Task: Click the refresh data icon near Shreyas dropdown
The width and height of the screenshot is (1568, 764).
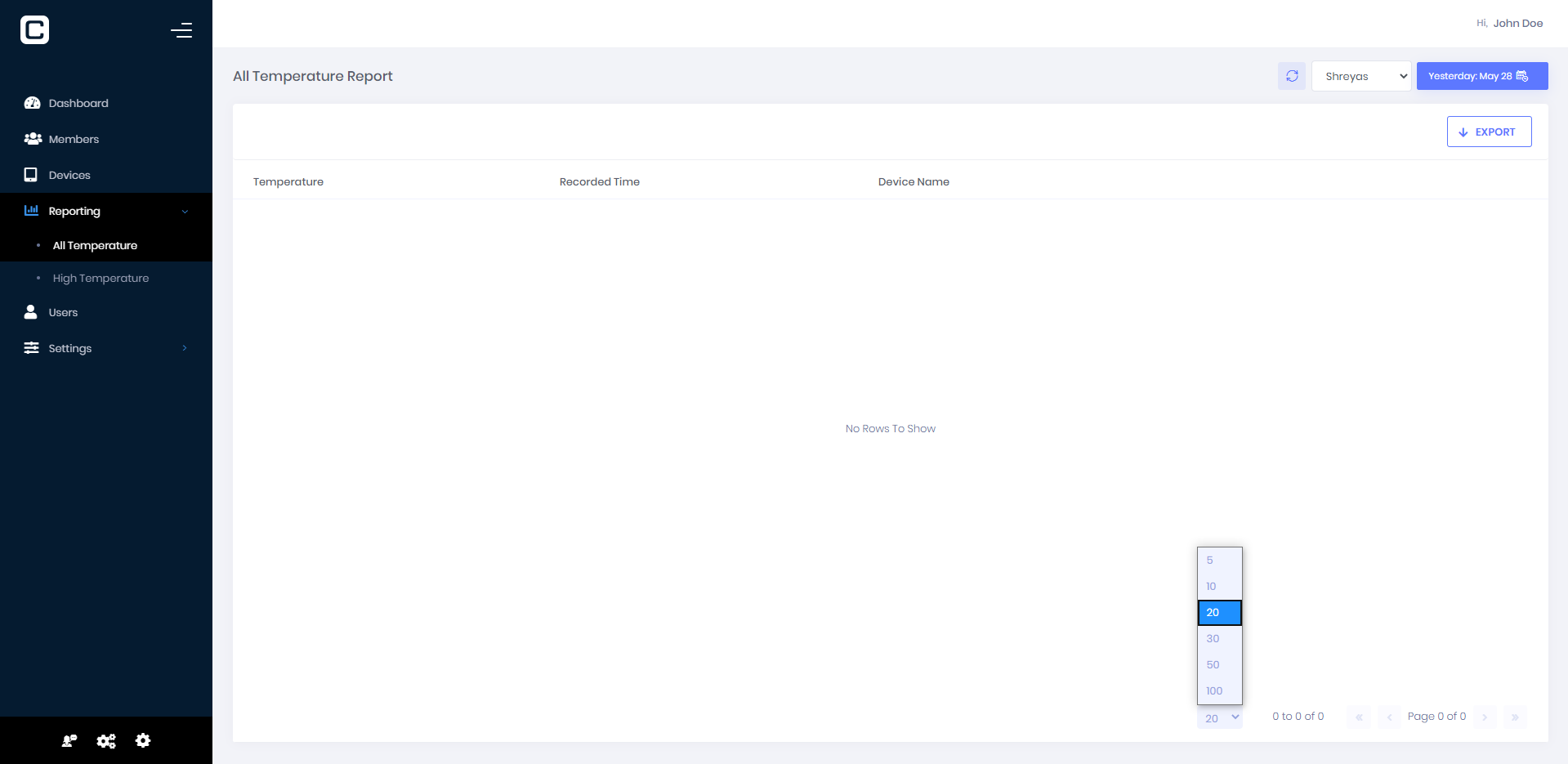Action: [1292, 76]
